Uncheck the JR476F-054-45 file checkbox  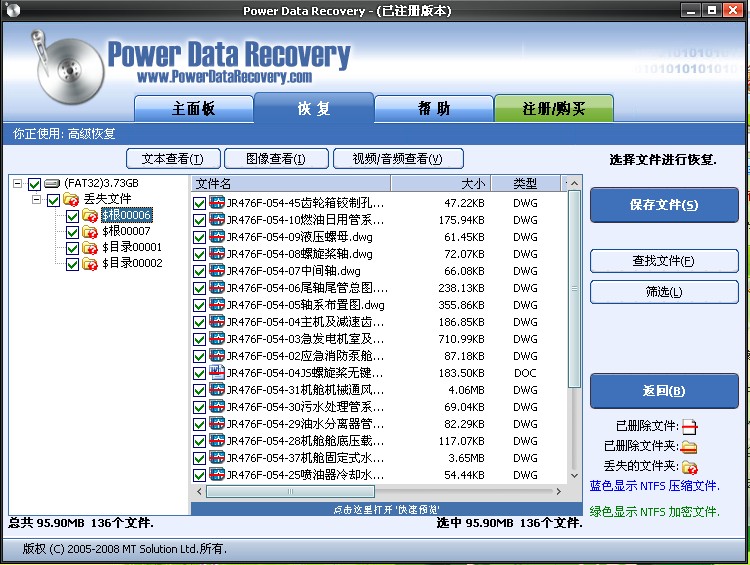pyautogui.click(x=199, y=203)
